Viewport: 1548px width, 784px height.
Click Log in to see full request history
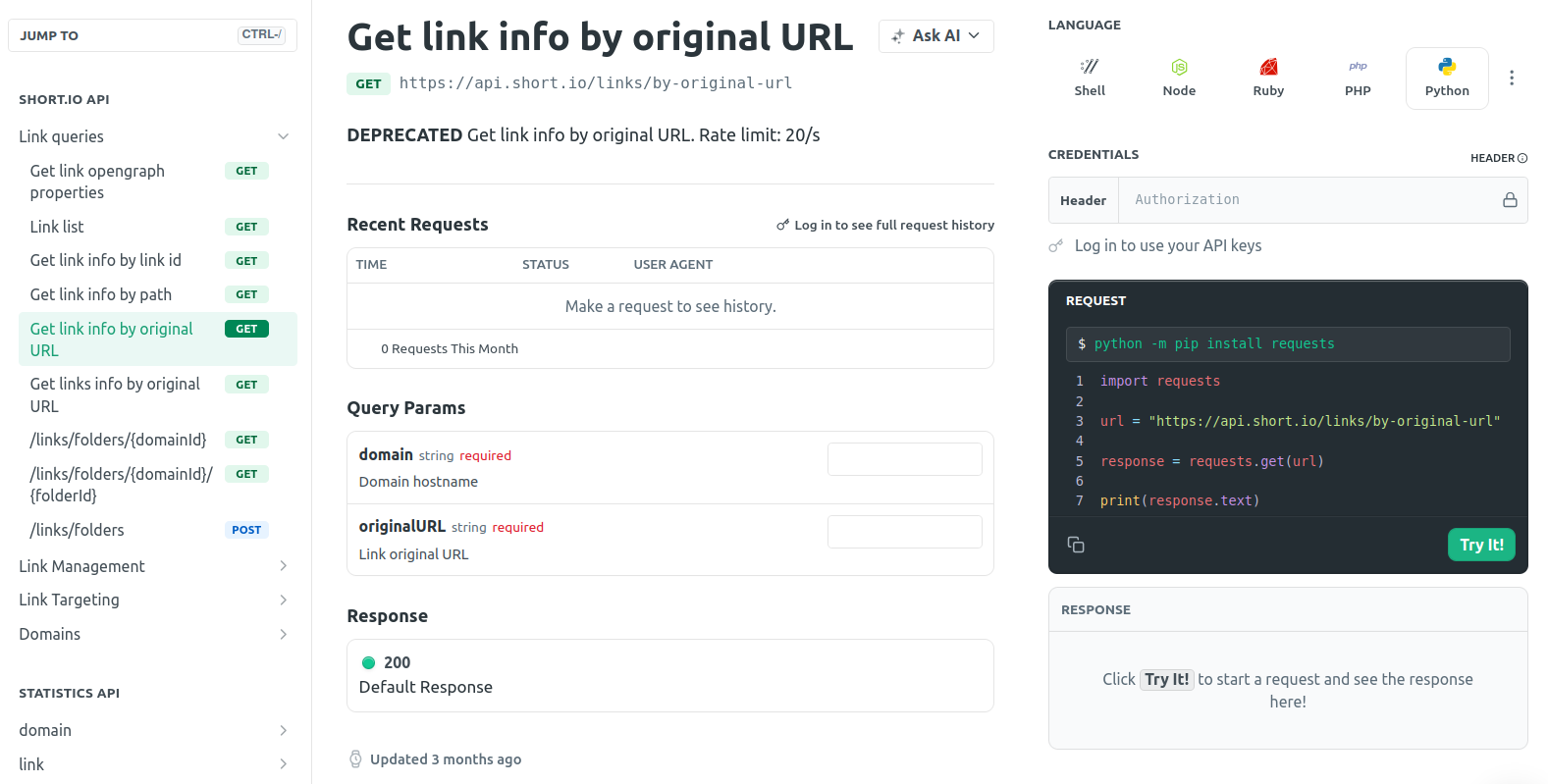pos(885,225)
